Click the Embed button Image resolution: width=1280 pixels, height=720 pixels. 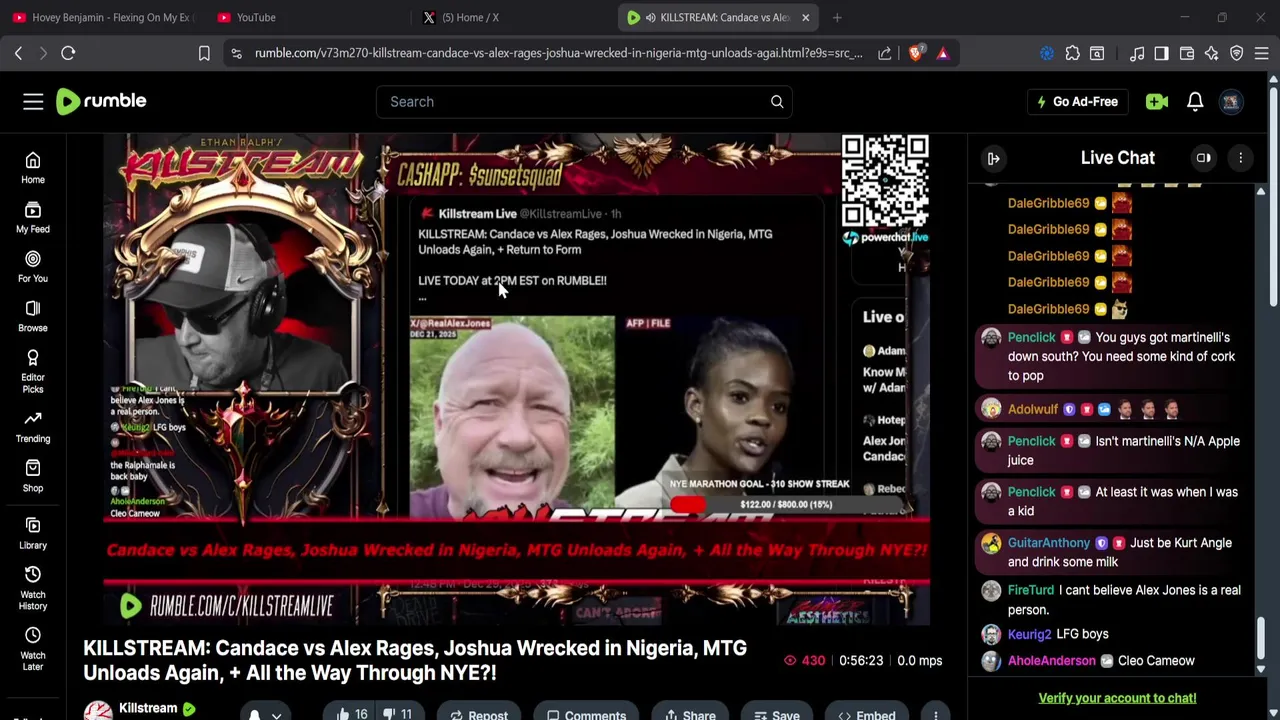[x=866, y=714]
